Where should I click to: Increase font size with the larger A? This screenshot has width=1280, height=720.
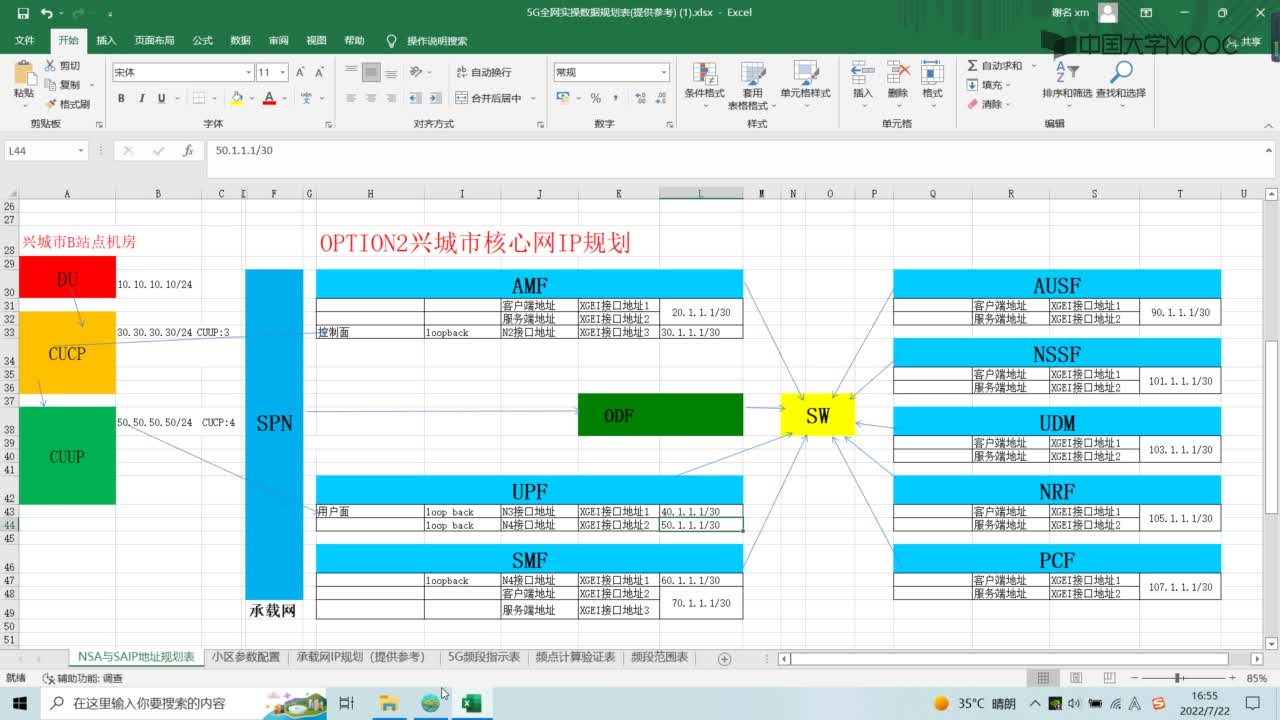[x=301, y=72]
